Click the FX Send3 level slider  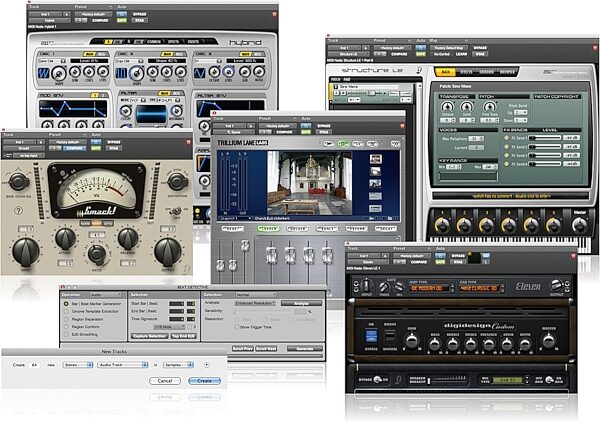point(545,155)
